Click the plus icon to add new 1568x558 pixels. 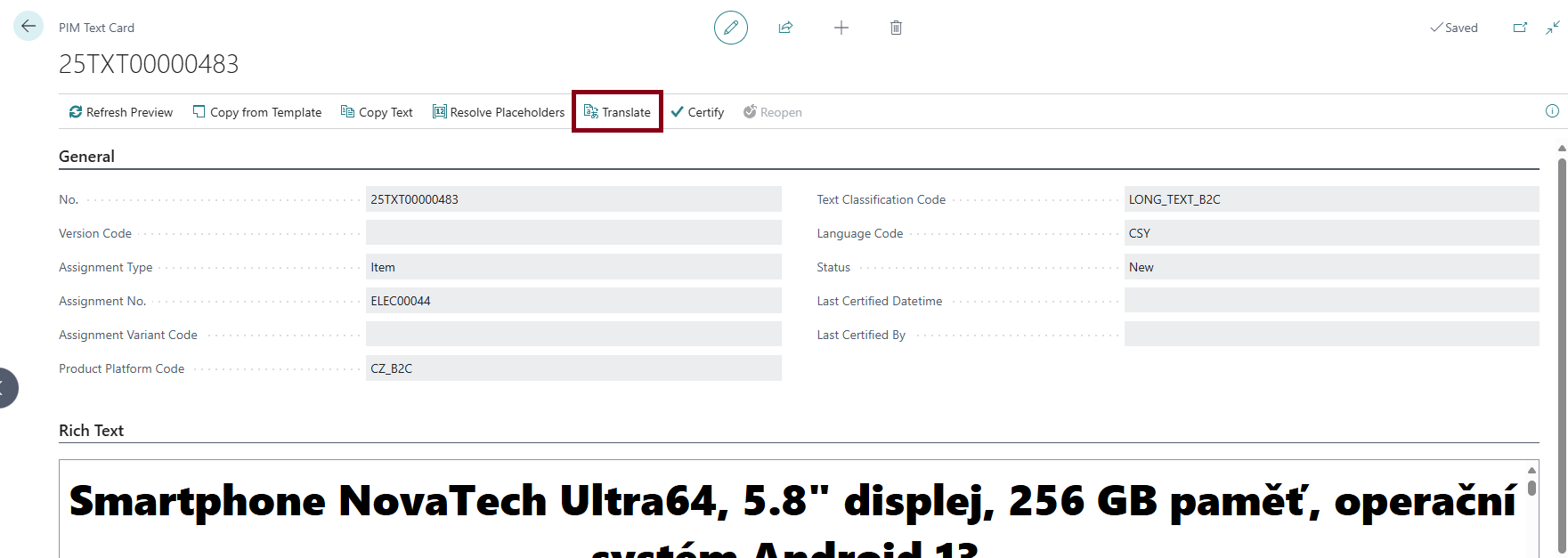pos(841,28)
